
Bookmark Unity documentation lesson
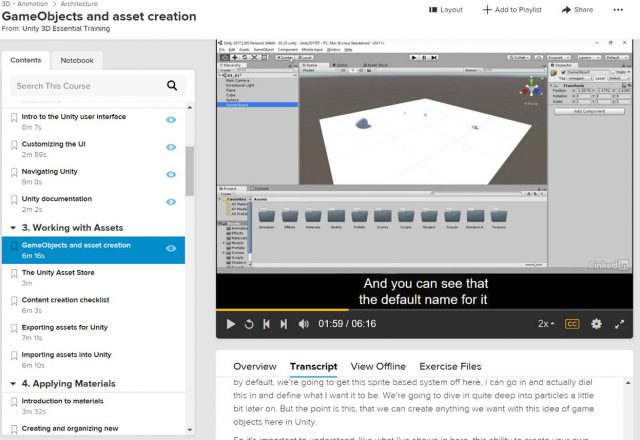pyautogui.click(x=14, y=200)
